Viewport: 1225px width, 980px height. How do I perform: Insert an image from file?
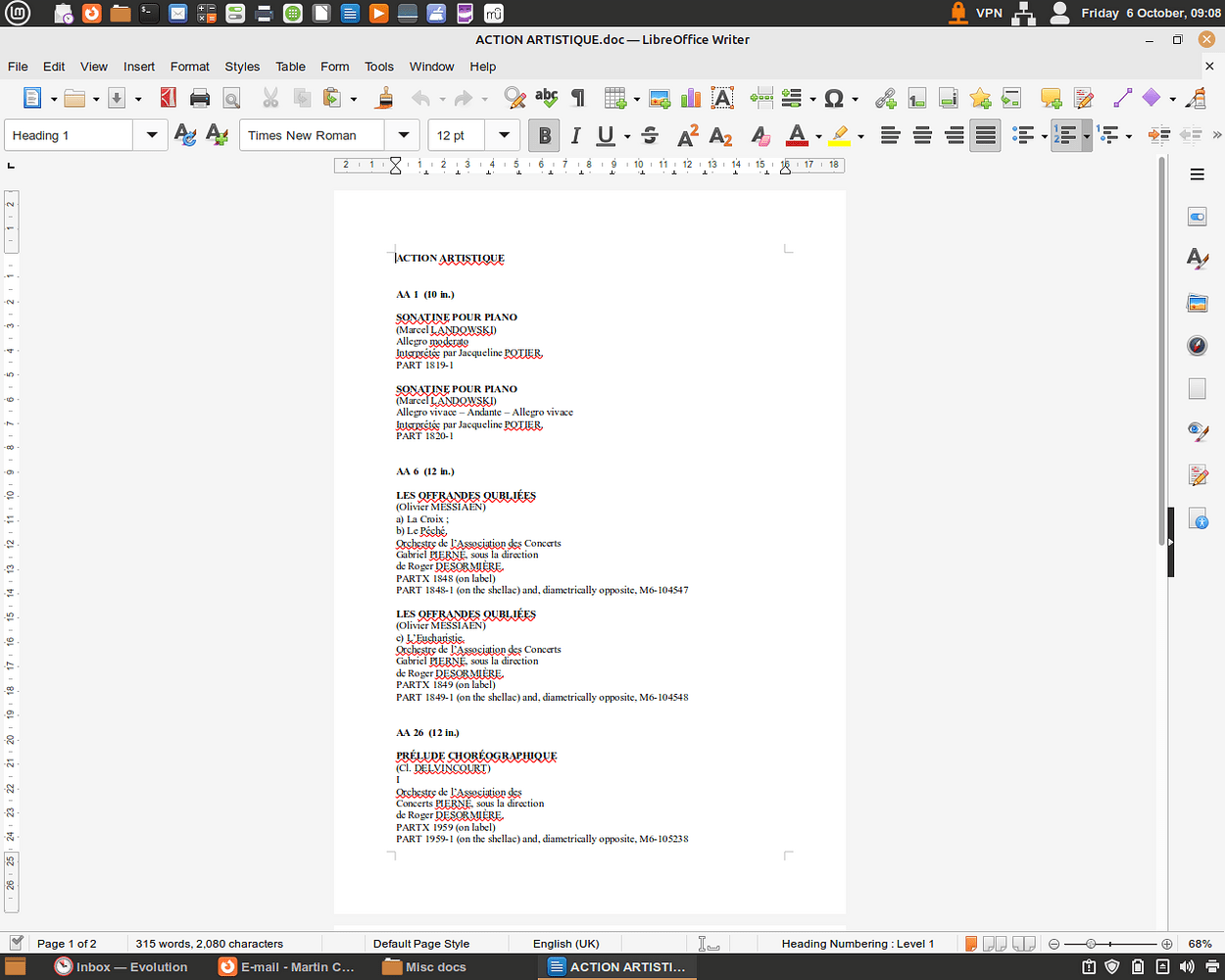tap(660, 98)
